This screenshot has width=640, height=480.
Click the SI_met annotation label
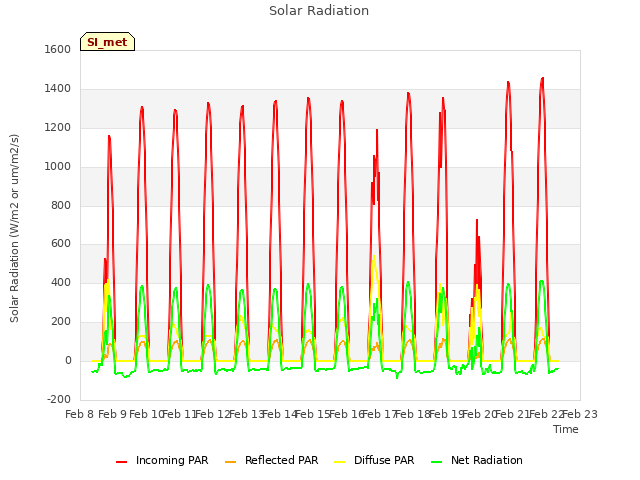coord(107,42)
